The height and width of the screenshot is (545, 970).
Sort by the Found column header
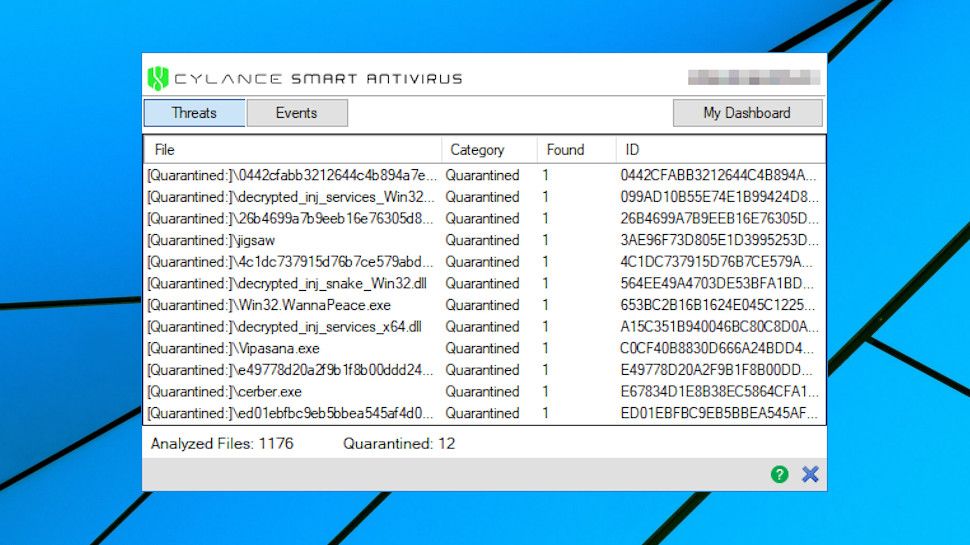(x=577, y=150)
